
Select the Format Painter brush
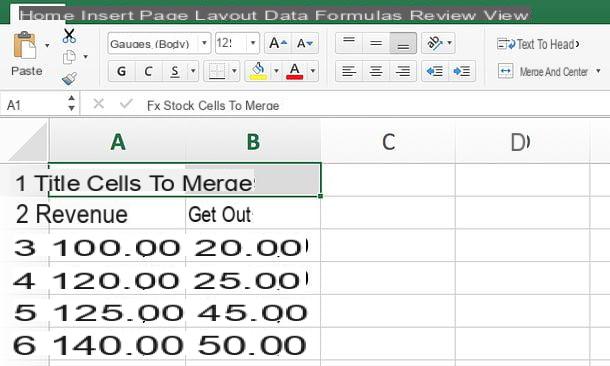(69, 79)
